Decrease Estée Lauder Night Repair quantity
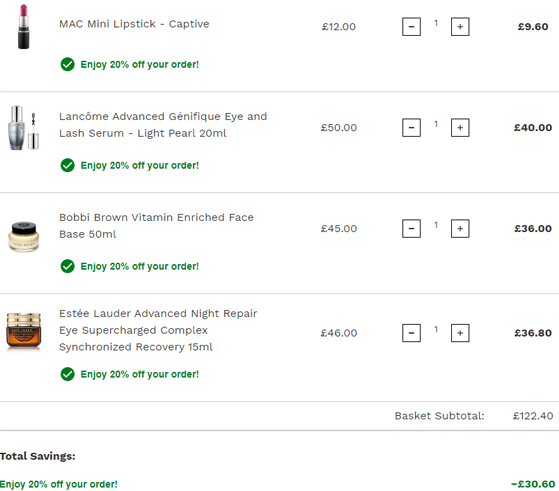Viewport: 559px width, 491px height. click(411, 333)
